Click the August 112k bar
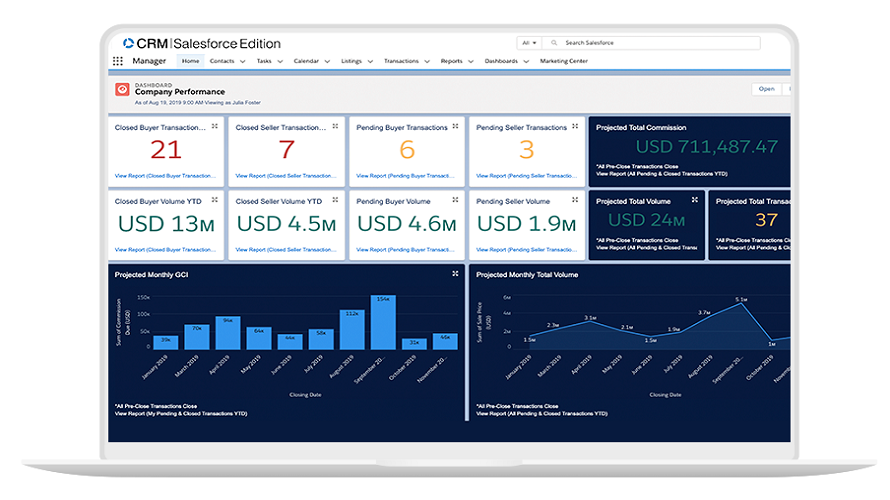Screen dimensions: 890x500 352,330
